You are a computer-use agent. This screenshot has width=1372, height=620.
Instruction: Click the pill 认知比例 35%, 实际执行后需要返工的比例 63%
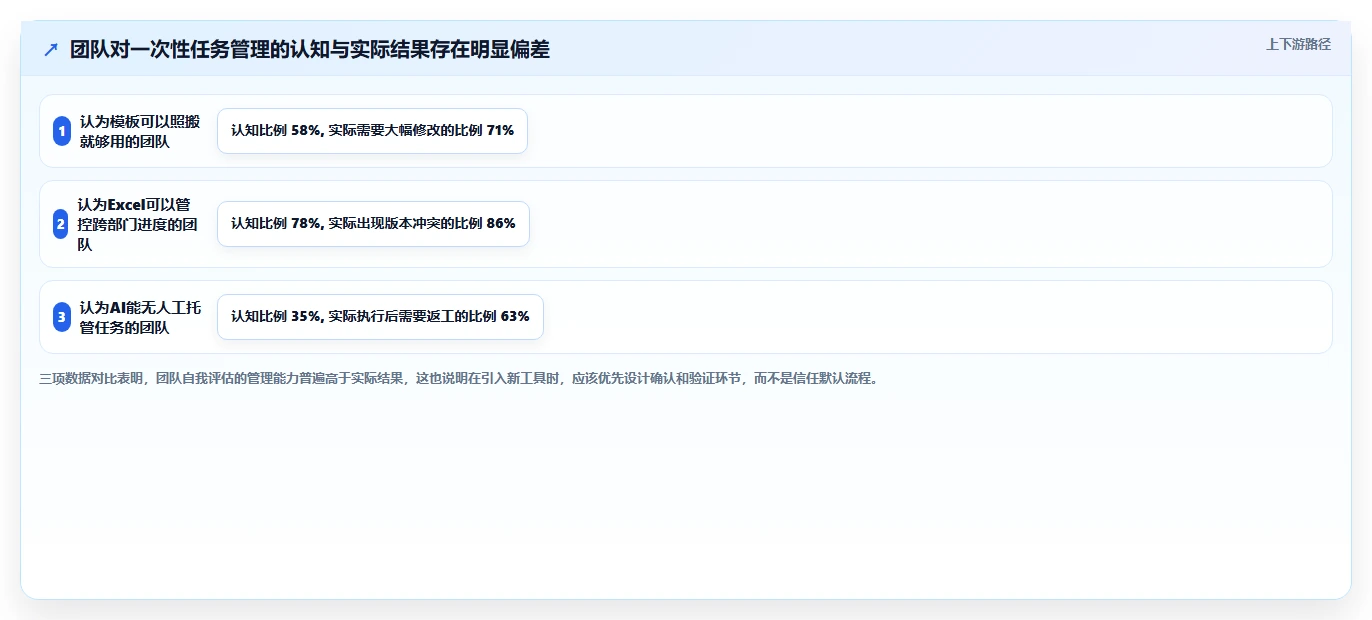[380, 317]
